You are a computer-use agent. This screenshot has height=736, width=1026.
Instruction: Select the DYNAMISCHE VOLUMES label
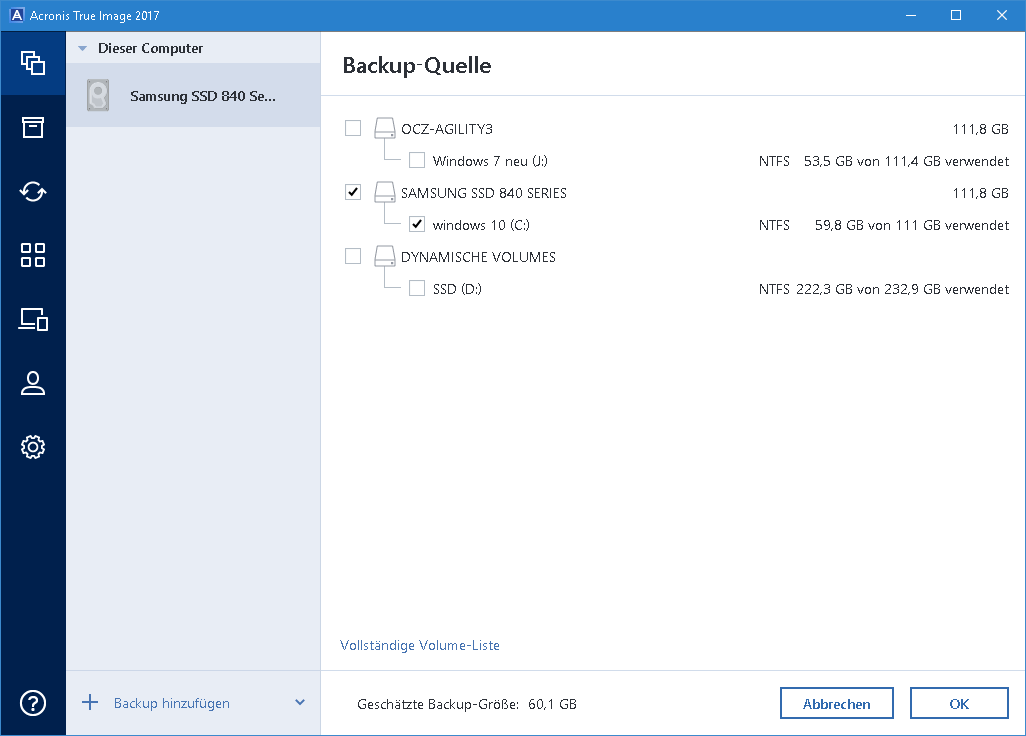coord(478,257)
